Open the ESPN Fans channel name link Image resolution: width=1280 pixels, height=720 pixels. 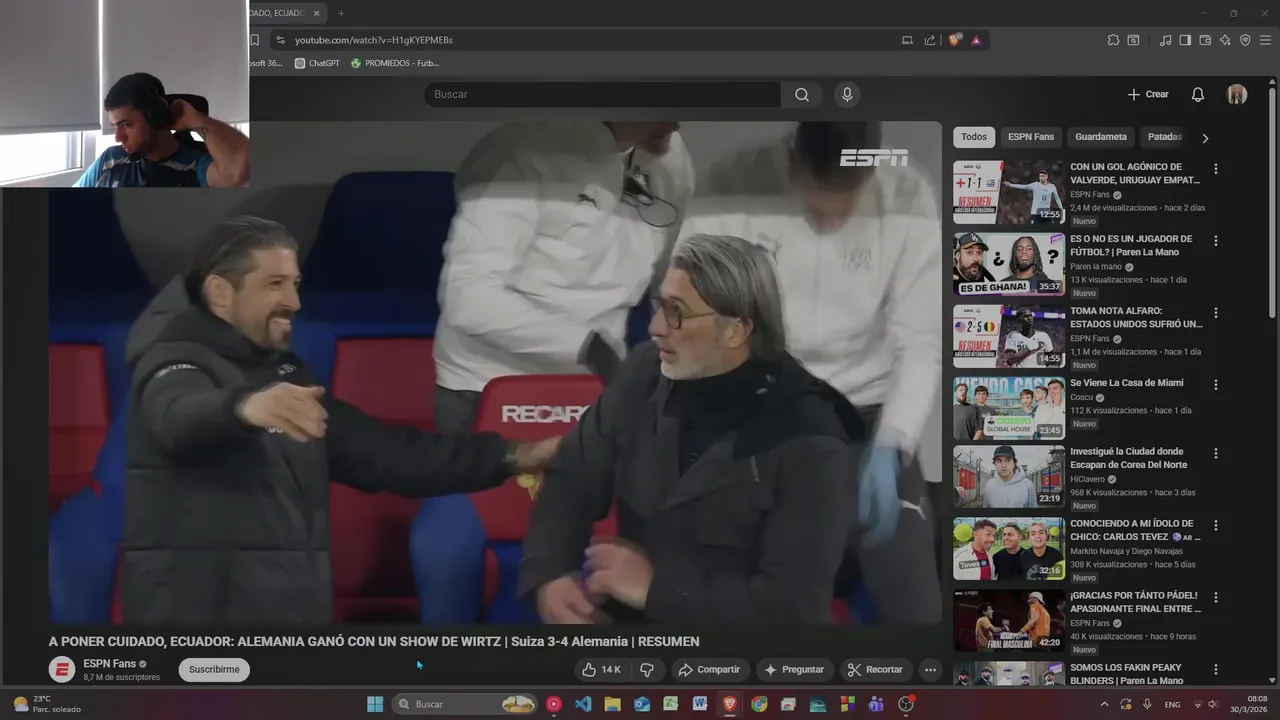click(109, 664)
